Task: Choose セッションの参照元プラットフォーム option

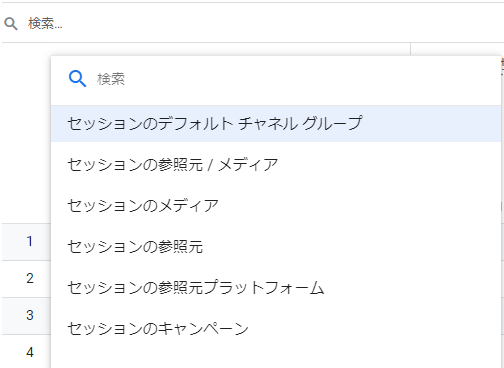Action: 276,288
